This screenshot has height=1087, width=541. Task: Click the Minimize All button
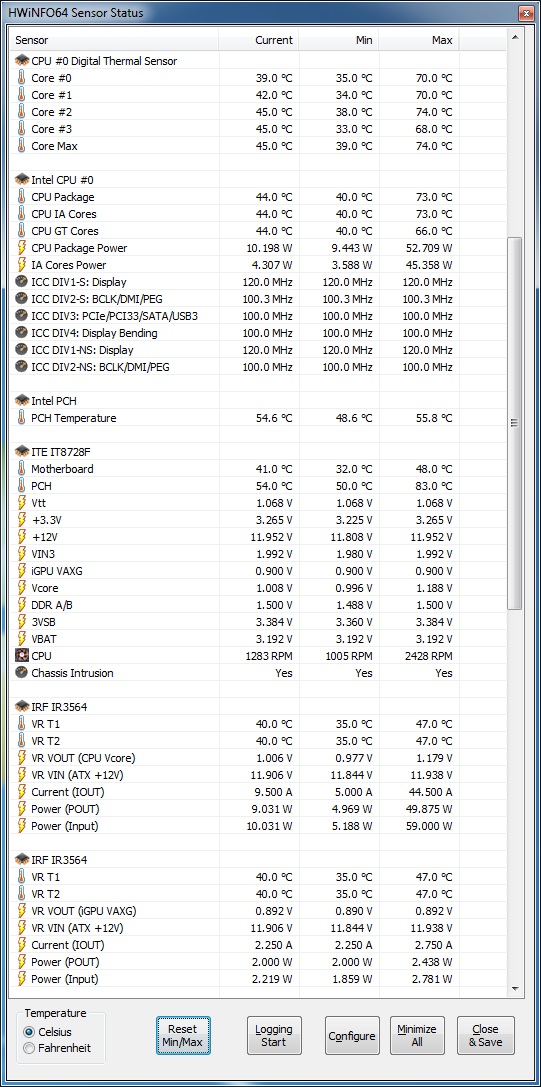(x=417, y=1036)
